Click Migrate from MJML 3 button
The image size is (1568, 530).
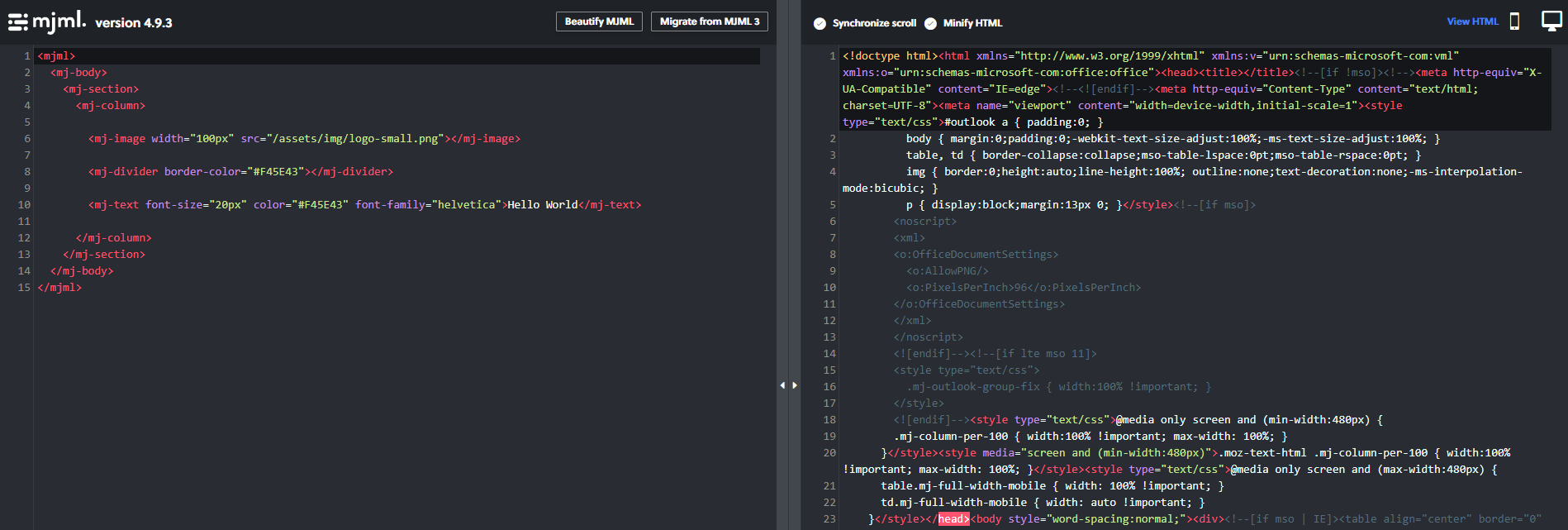point(709,21)
